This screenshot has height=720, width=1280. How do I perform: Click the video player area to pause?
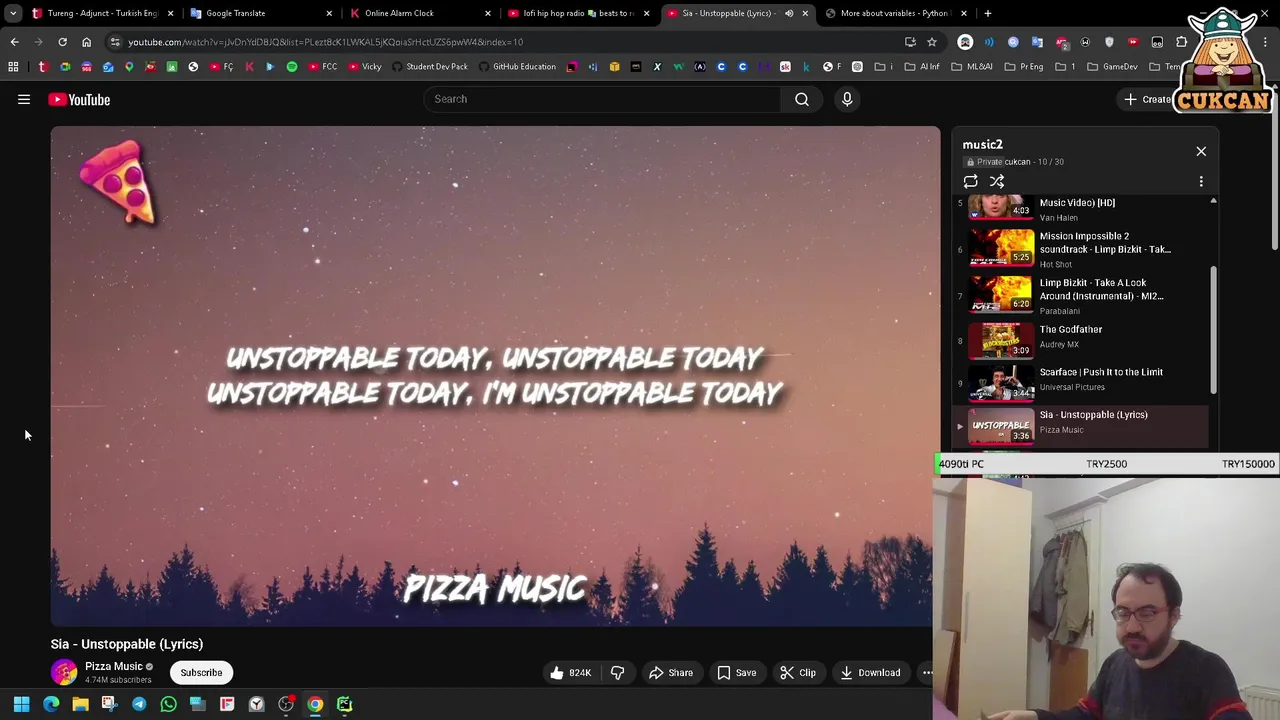coord(495,376)
